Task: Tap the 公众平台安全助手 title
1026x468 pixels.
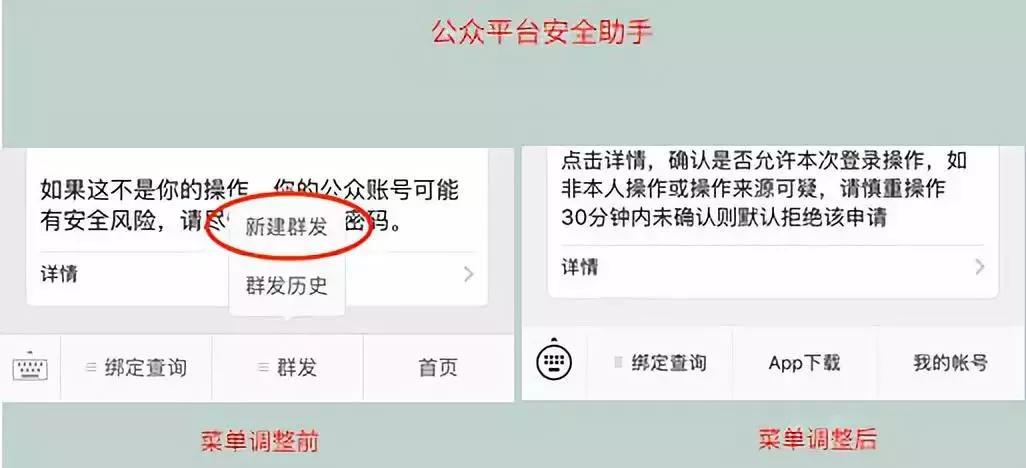Action: [542, 32]
